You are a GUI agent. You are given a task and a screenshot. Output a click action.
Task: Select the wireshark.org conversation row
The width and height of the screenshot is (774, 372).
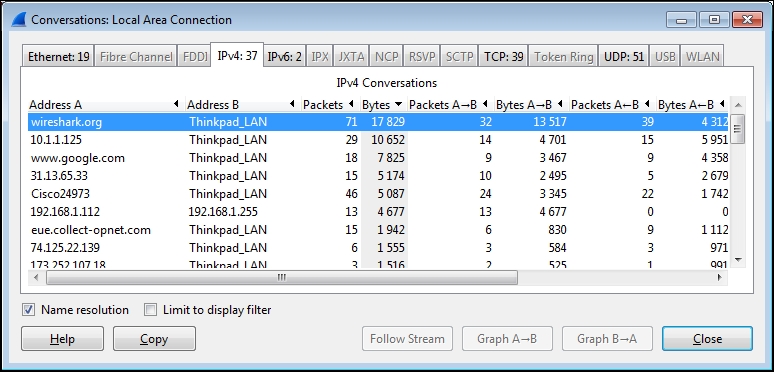[x=379, y=122]
